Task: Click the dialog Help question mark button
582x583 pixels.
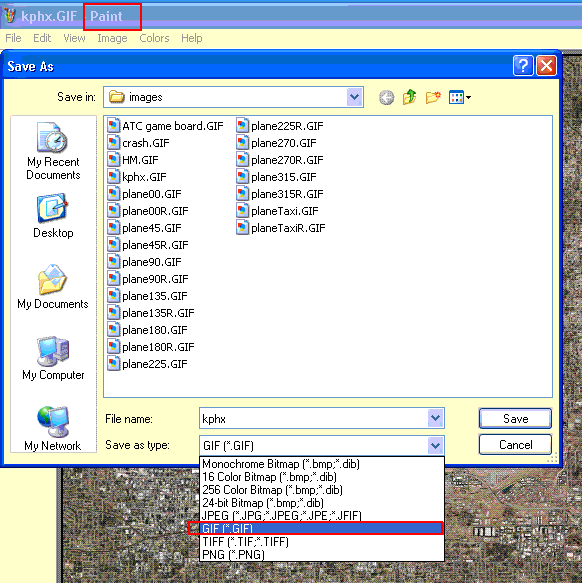Action: point(523,66)
